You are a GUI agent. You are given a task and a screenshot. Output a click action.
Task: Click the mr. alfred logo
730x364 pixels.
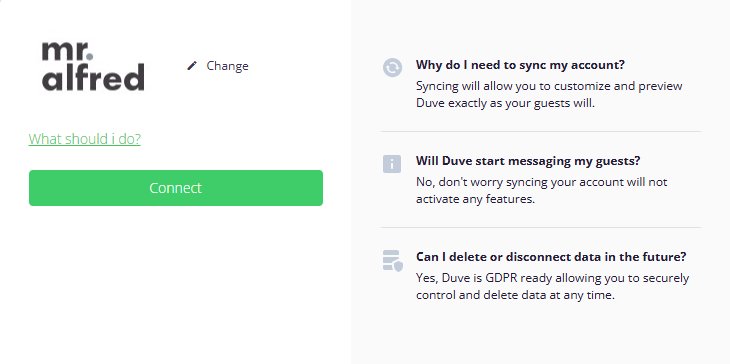coord(93,66)
